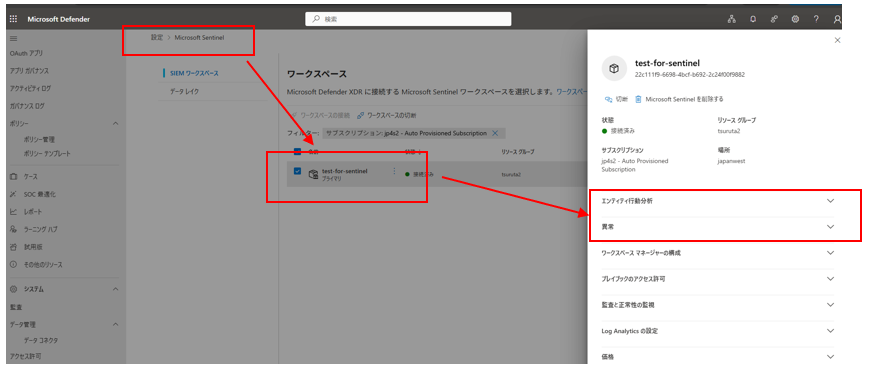Click the cube icon in details panel header
The height and width of the screenshot is (369, 881).
pos(615,69)
